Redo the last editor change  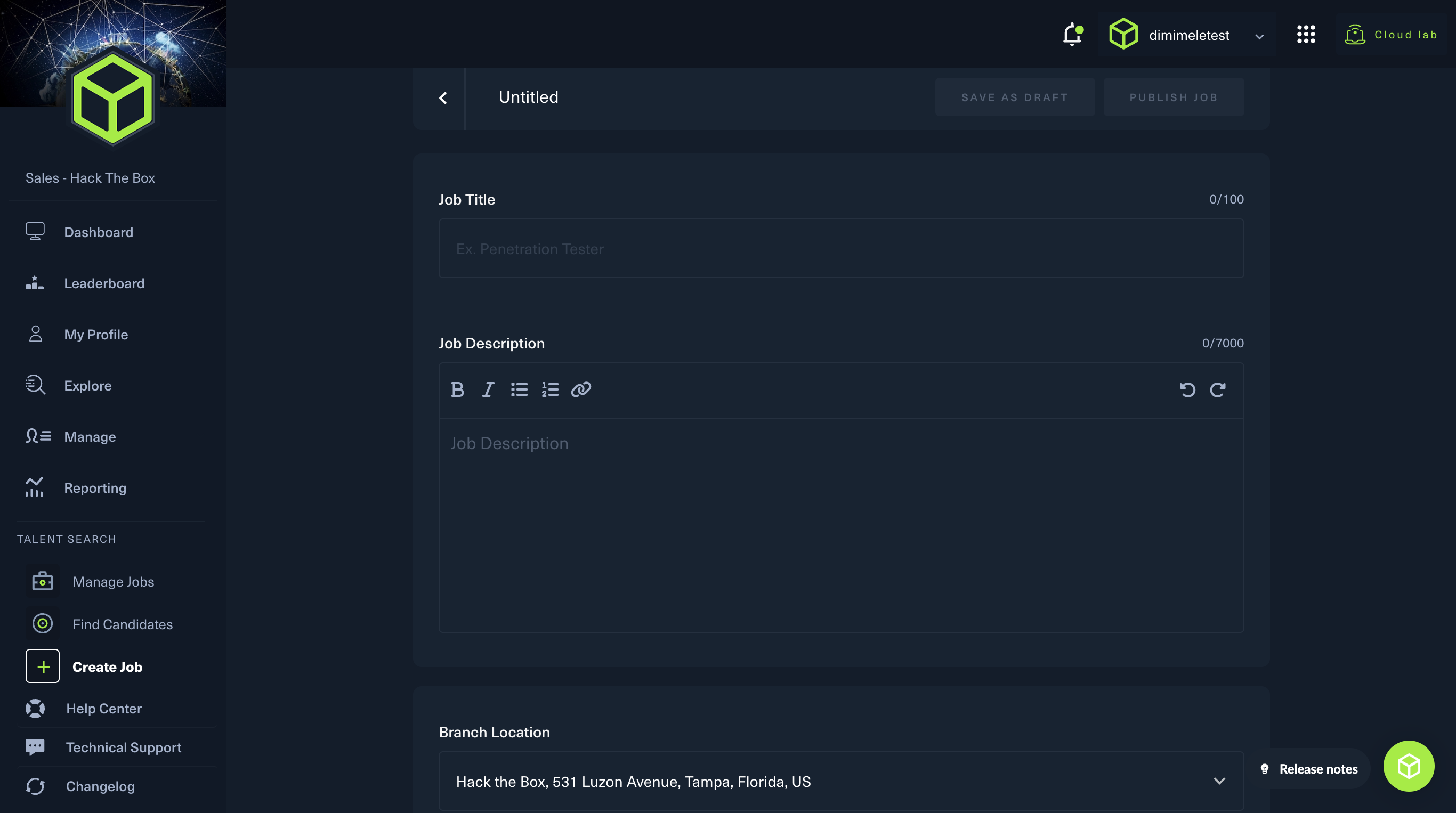(x=1217, y=390)
